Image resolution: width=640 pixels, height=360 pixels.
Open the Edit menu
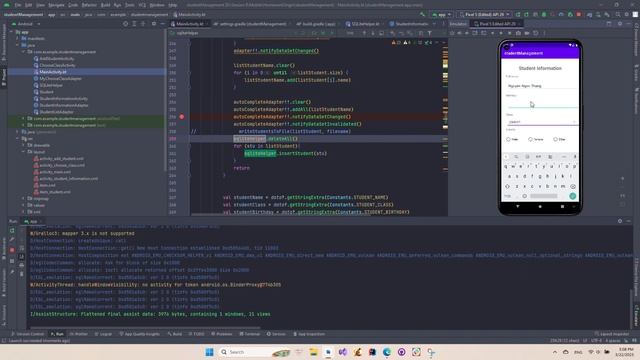[29, 5]
